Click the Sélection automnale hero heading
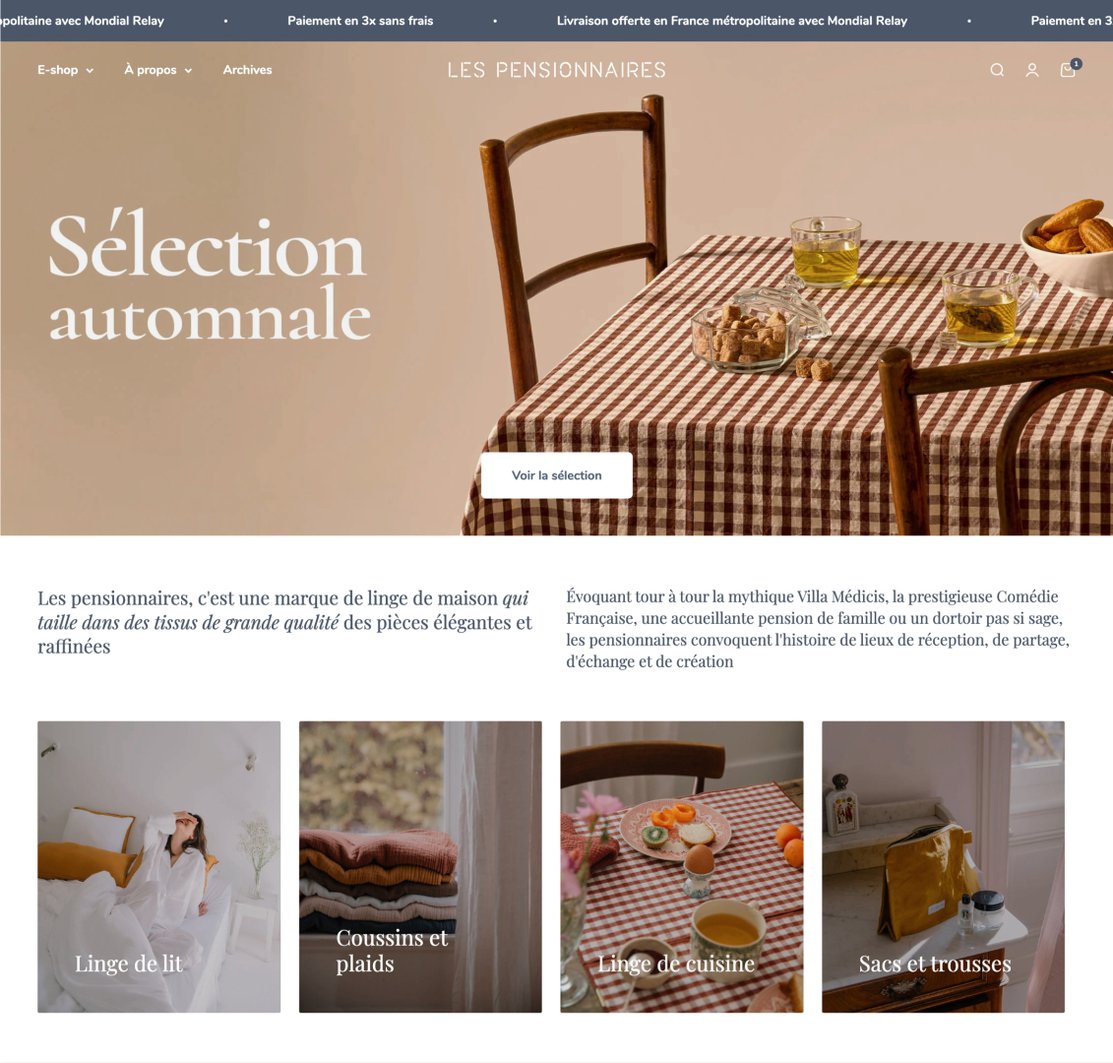This screenshot has width=1113, height=1063. point(209,278)
